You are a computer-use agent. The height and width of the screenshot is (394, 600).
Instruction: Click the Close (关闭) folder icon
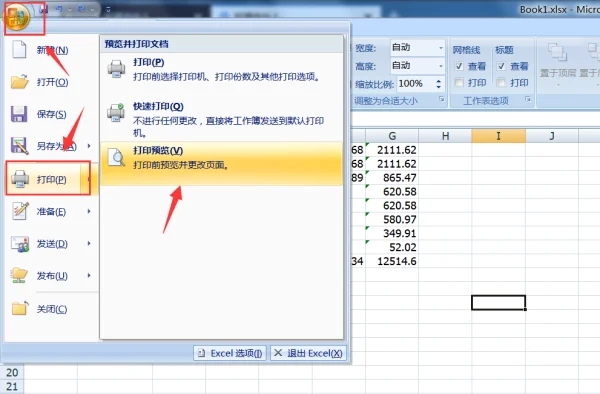point(20,308)
